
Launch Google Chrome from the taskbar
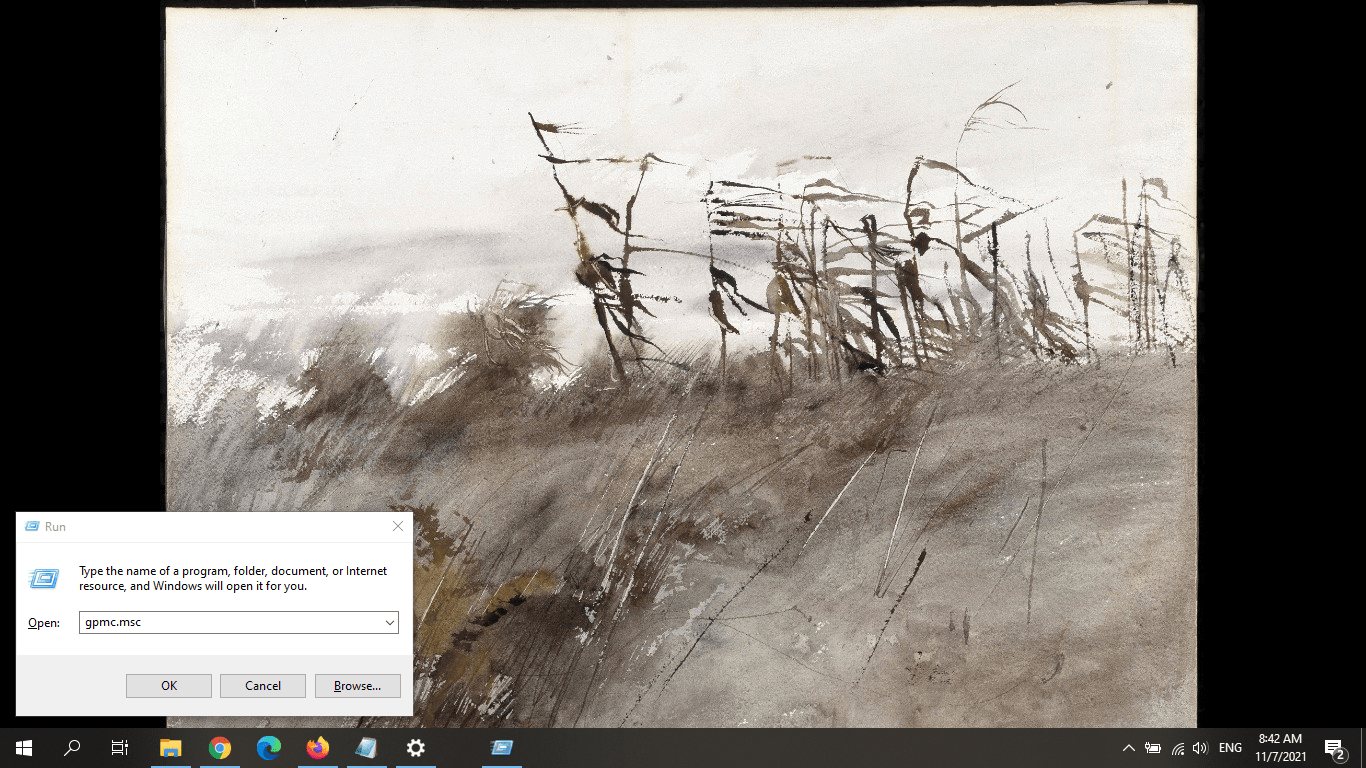pos(220,748)
